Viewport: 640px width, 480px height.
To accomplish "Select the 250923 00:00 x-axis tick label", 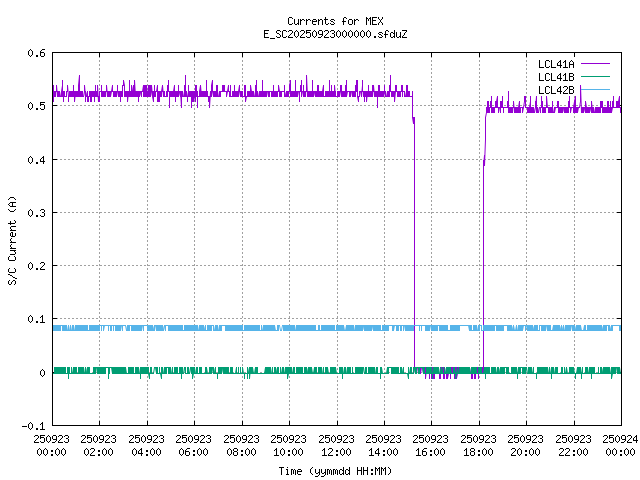I will (x=52, y=445).
